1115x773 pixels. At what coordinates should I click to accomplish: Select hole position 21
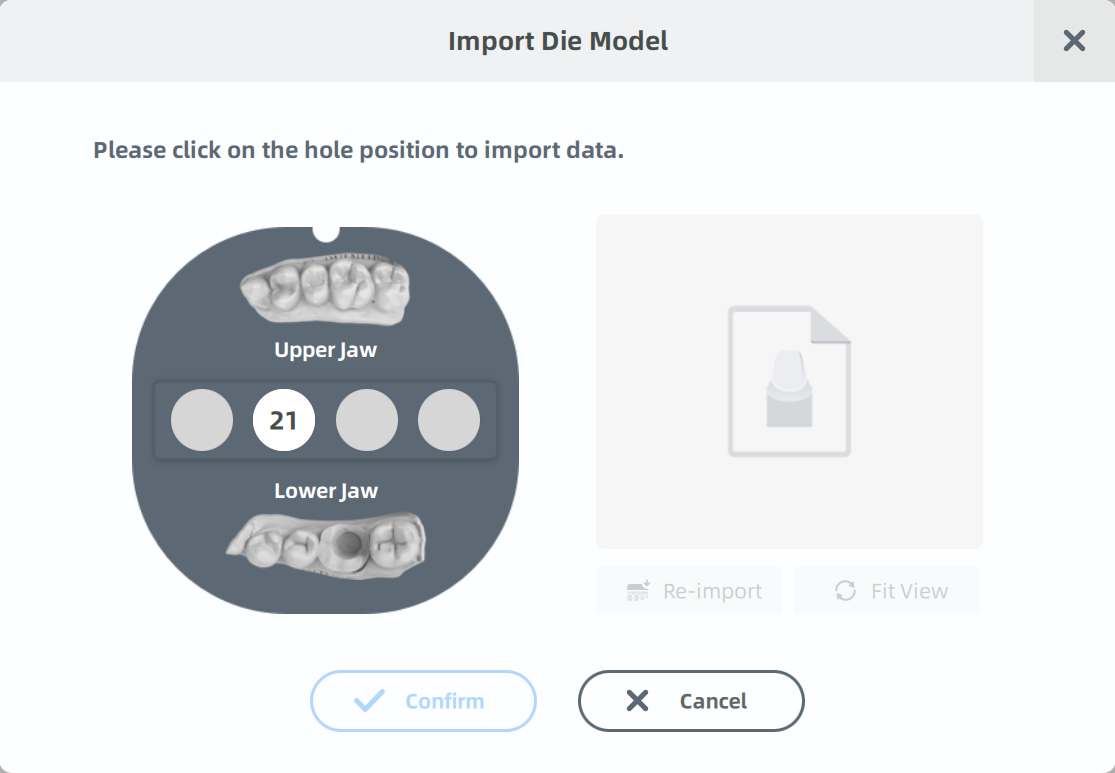(284, 420)
